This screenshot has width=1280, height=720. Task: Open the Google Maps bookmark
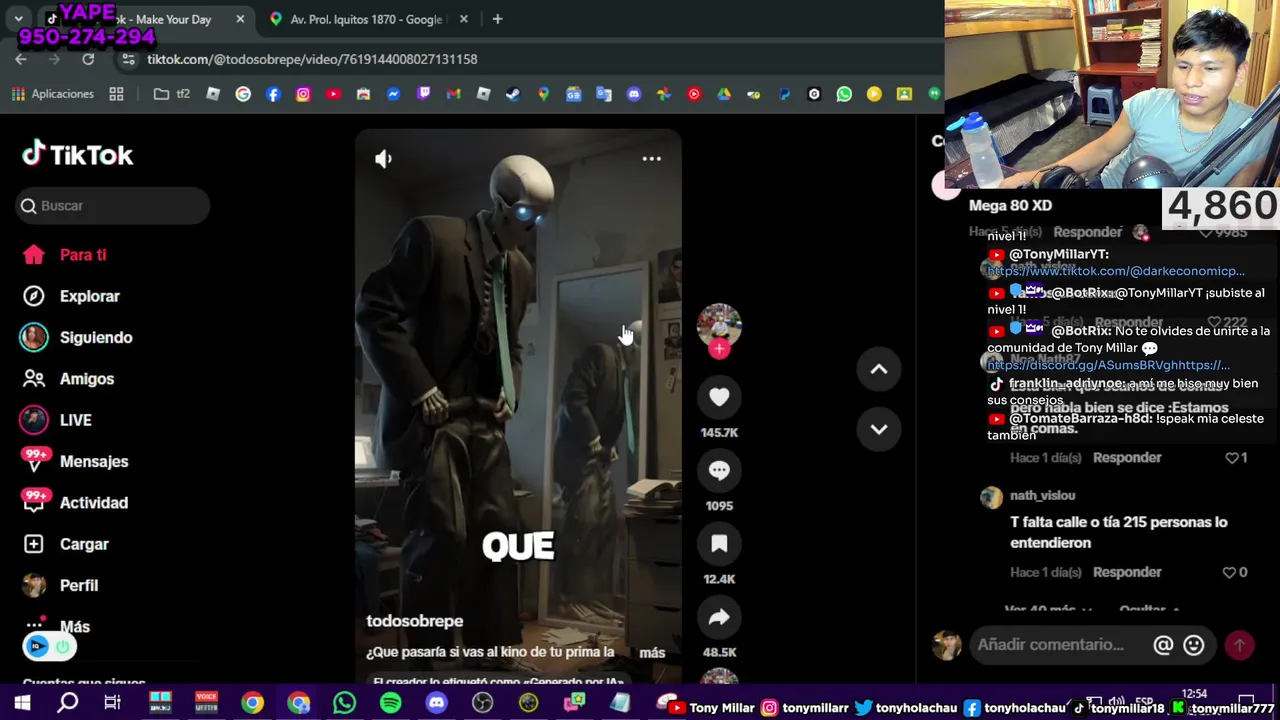click(543, 94)
